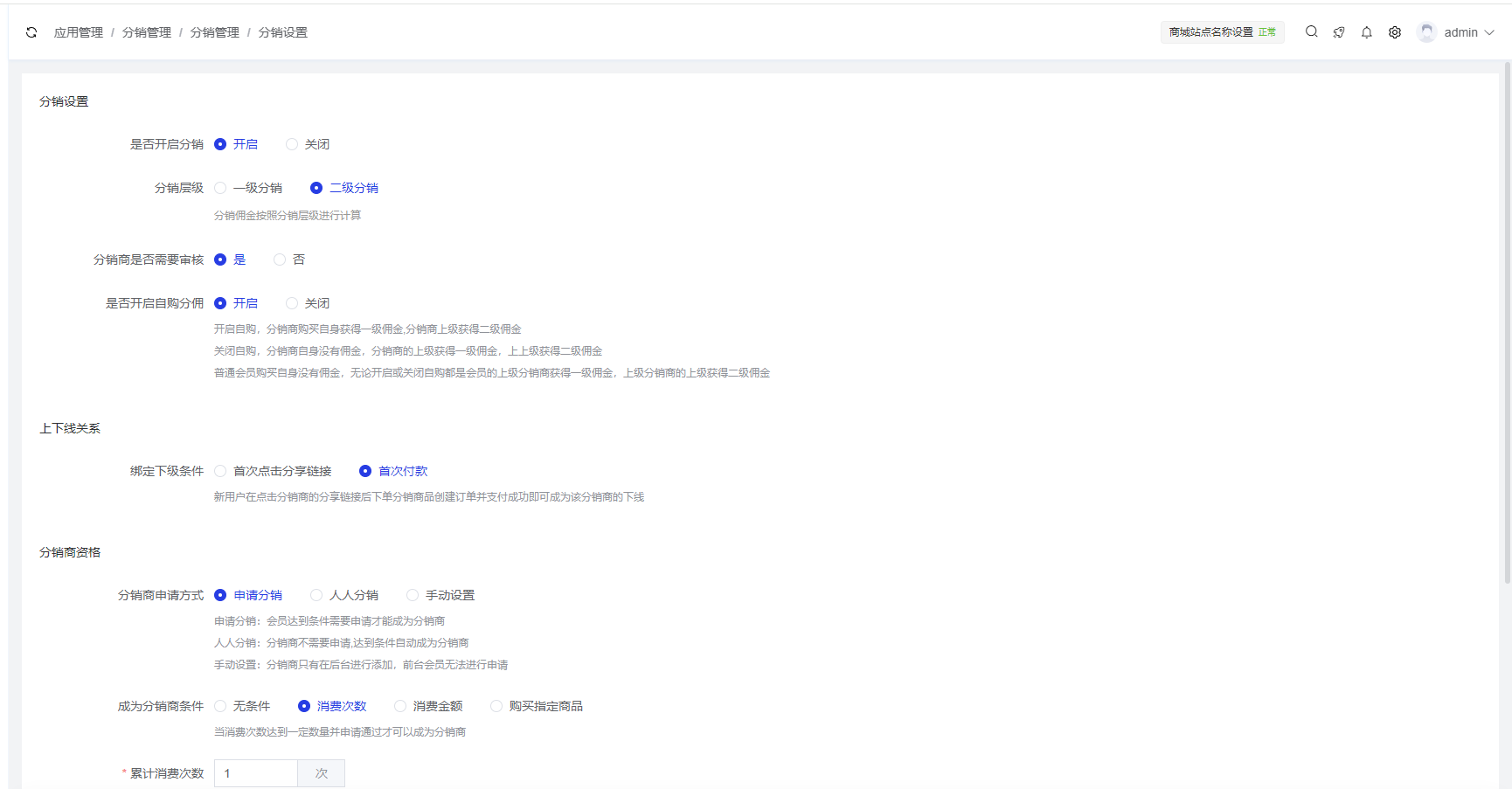Choose 首次付款 binding condition
Image resolution: width=1512 pixels, height=789 pixels.
(393, 471)
